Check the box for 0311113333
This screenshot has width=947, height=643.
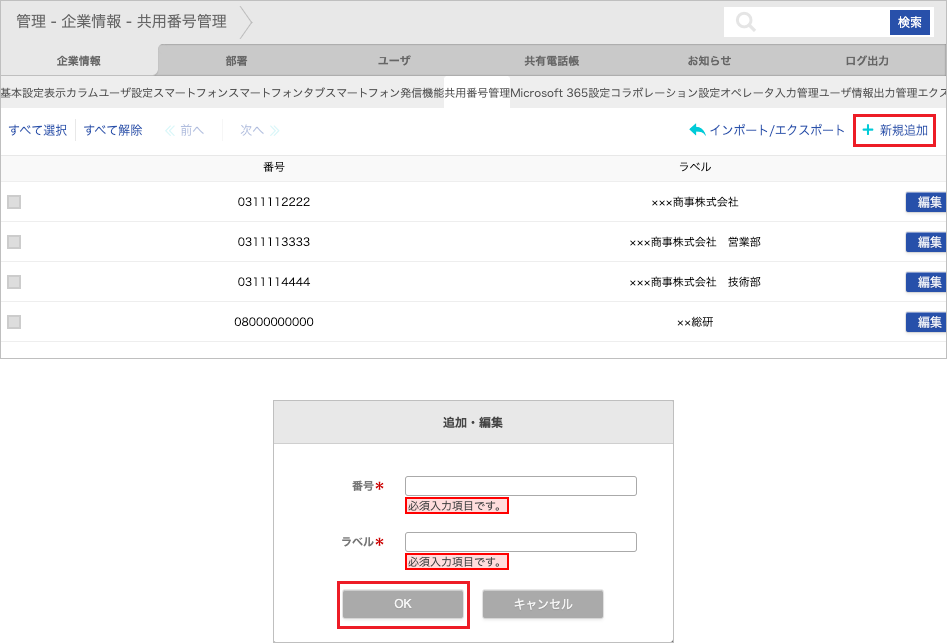(14, 242)
